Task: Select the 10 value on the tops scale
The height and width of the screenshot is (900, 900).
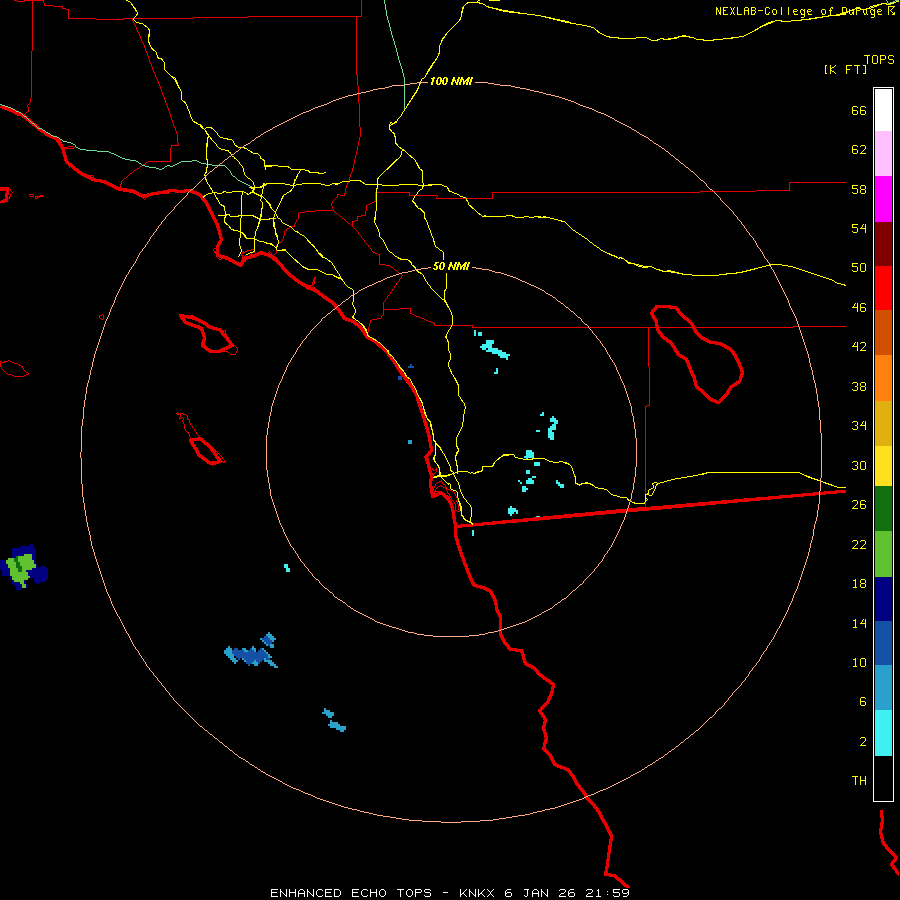Action: coord(859,662)
